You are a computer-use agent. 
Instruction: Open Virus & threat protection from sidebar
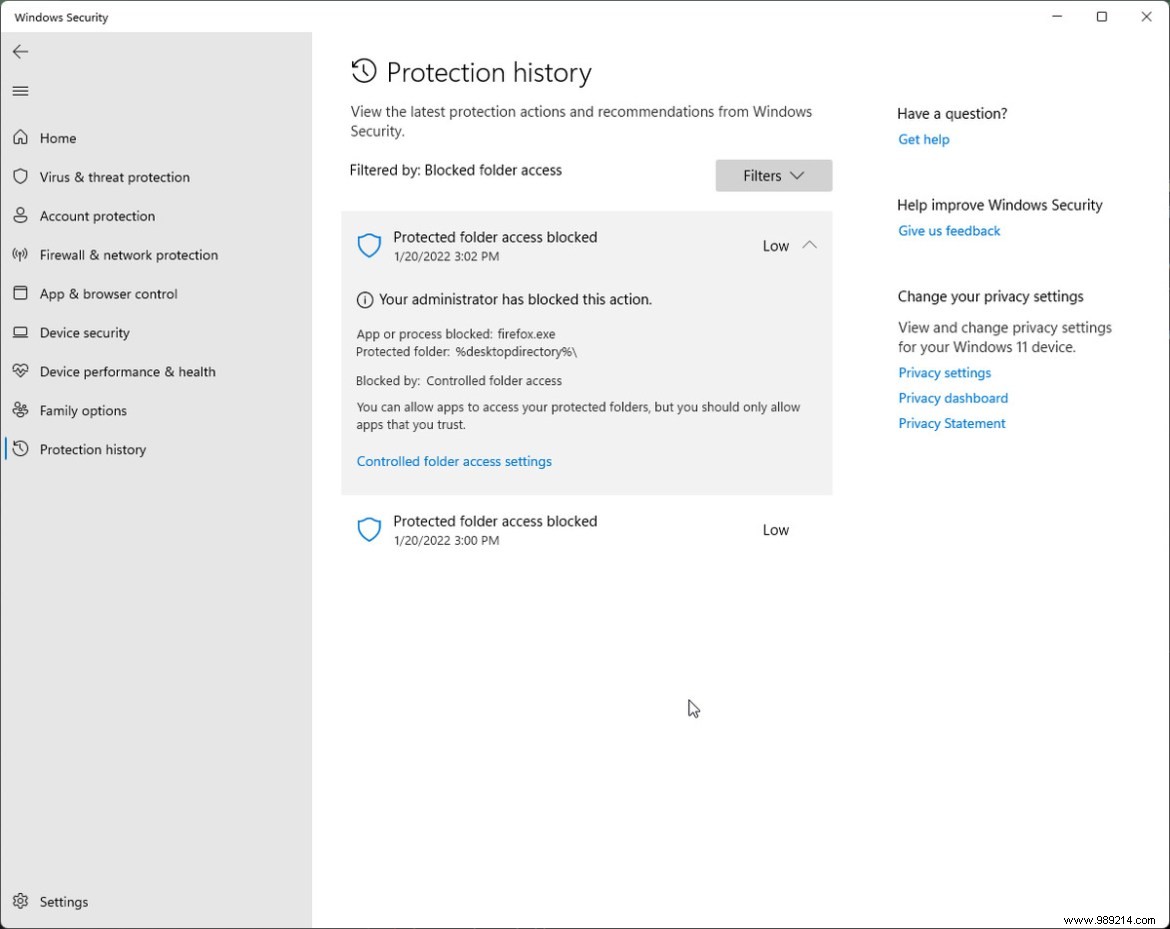[114, 177]
